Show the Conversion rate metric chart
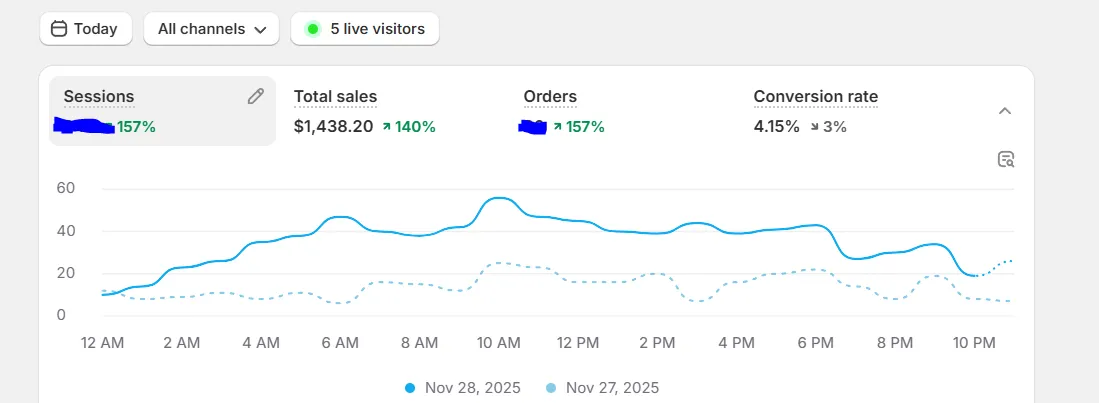This screenshot has height=403, width=1099. click(x=815, y=97)
